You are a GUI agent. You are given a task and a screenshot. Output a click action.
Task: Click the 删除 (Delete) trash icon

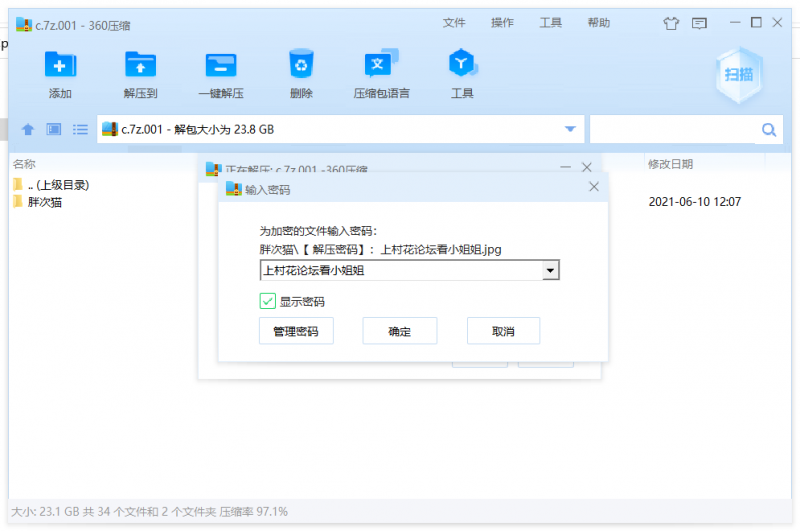[x=301, y=66]
